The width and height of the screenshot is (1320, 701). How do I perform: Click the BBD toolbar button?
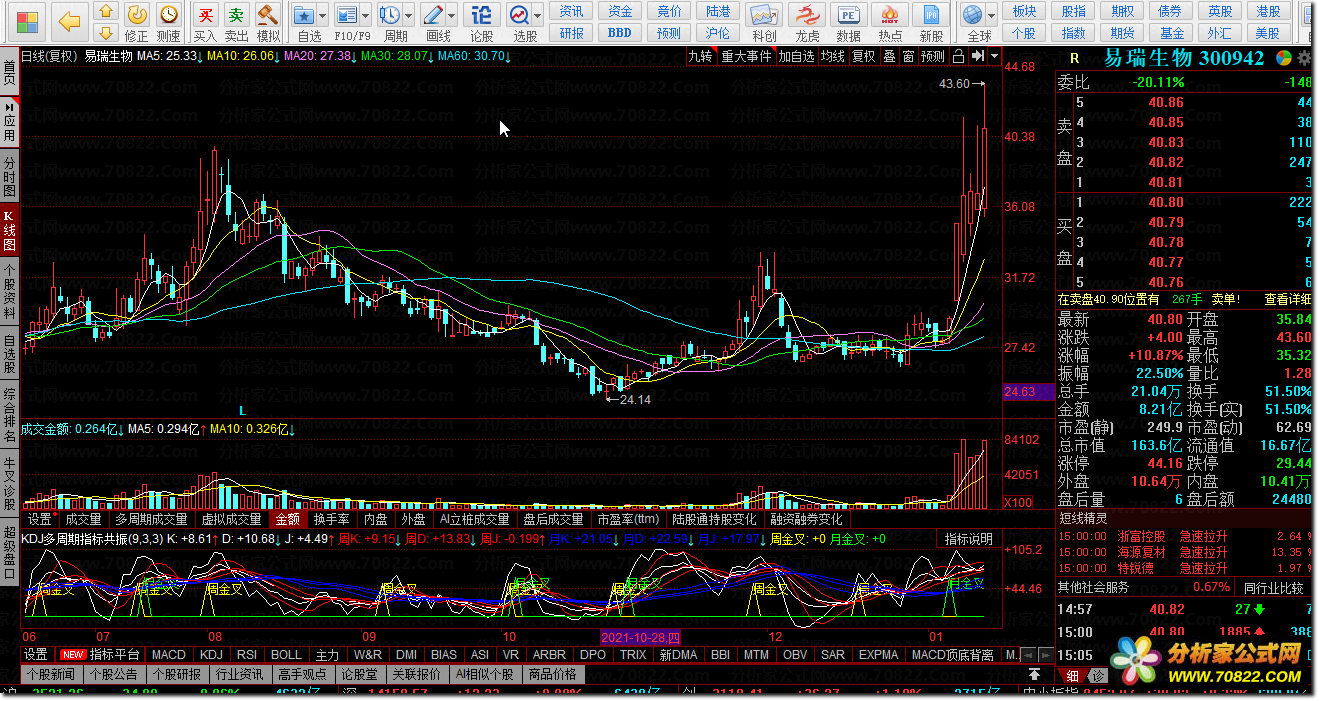tap(620, 33)
